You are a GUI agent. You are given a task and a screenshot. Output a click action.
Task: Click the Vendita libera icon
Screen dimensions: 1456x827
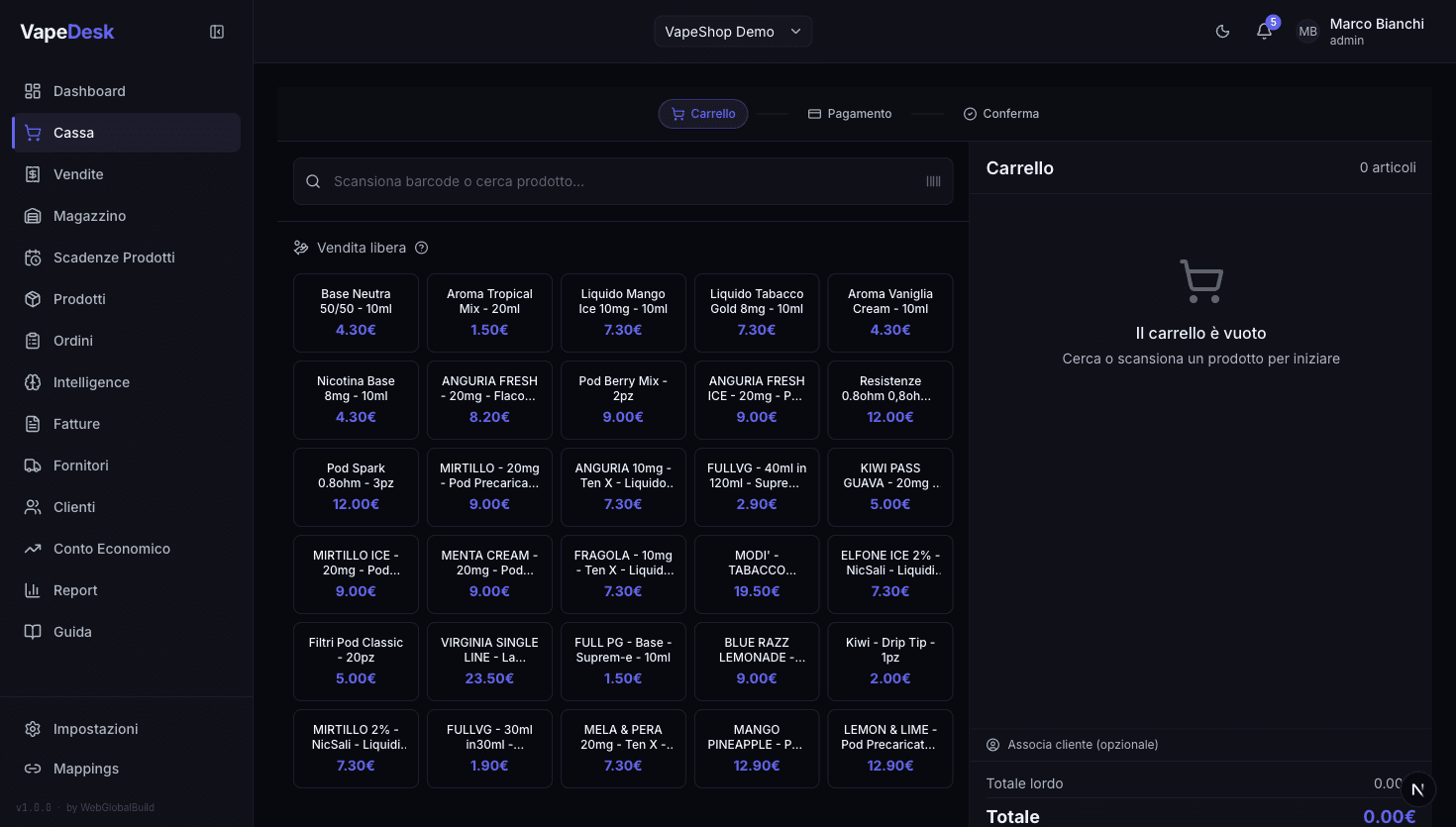coord(301,248)
